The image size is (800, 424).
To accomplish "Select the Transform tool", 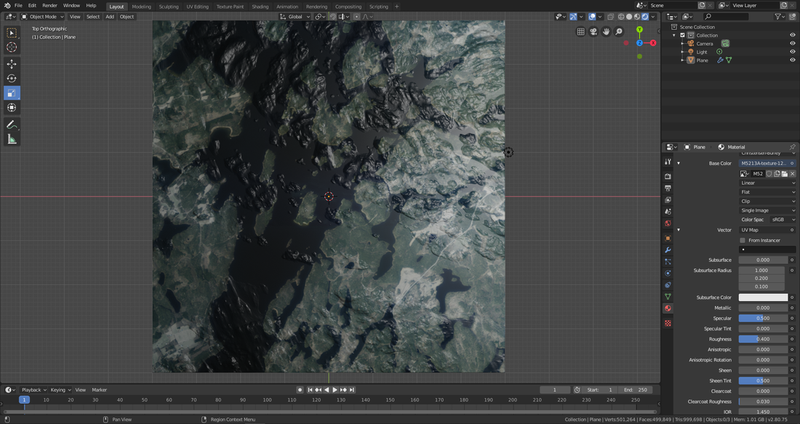I will (x=11, y=108).
